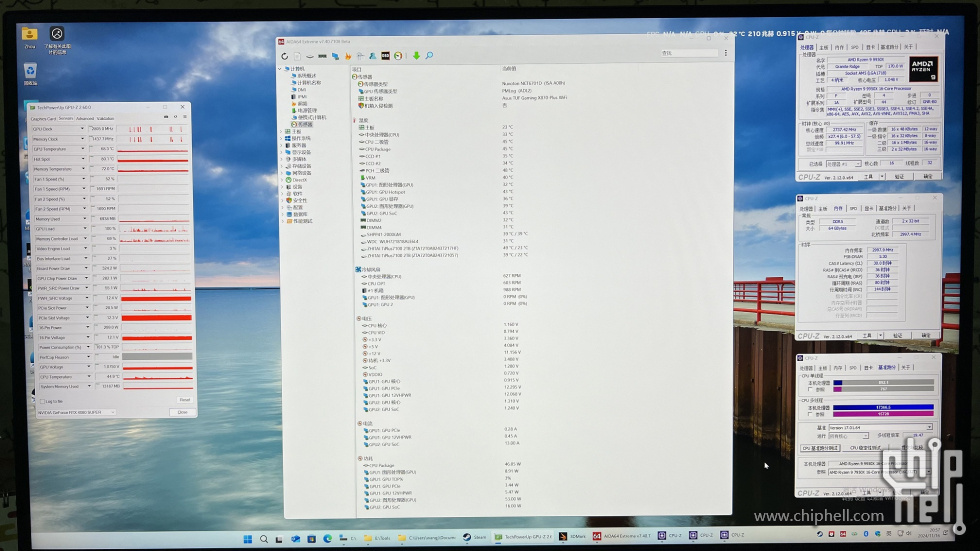Switch to Validation tab in GPU-Z
This screenshot has height=551, width=980.
click(106, 118)
